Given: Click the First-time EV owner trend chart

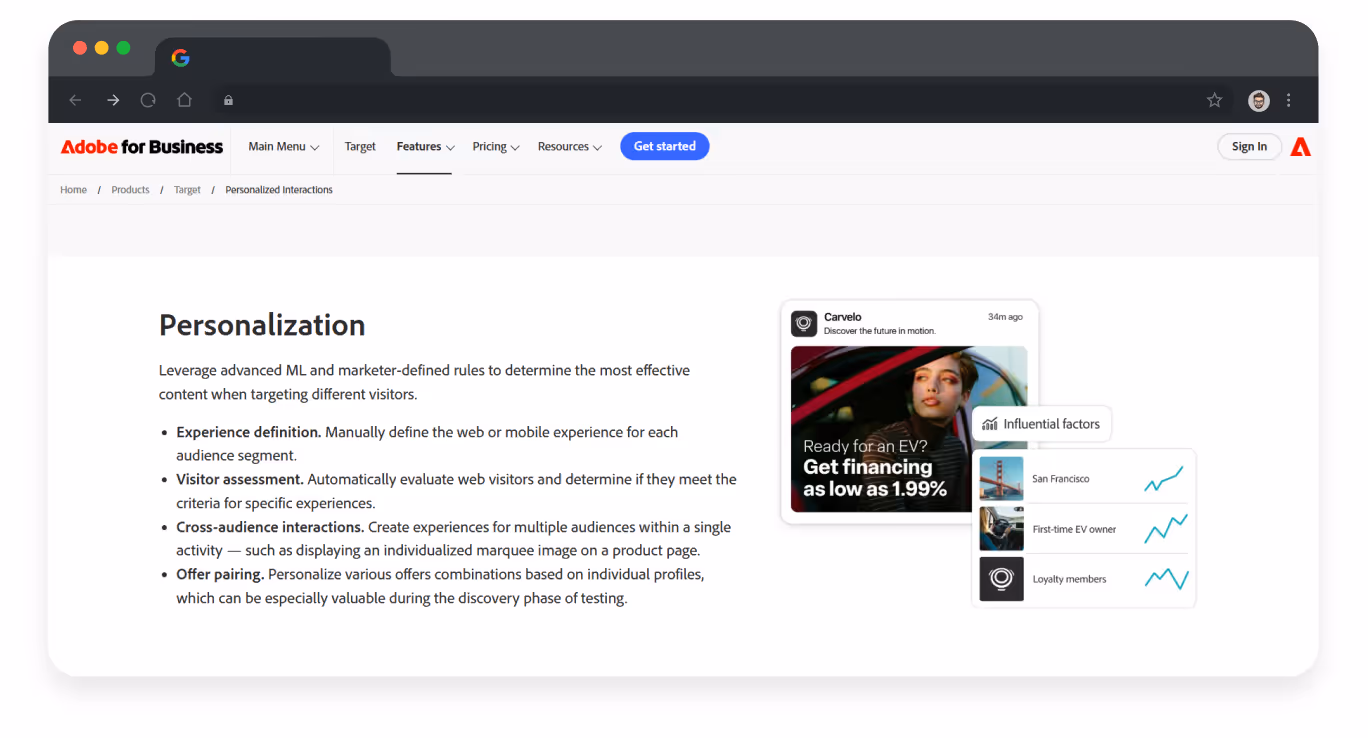Looking at the screenshot, I should [x=1166, y=529].
